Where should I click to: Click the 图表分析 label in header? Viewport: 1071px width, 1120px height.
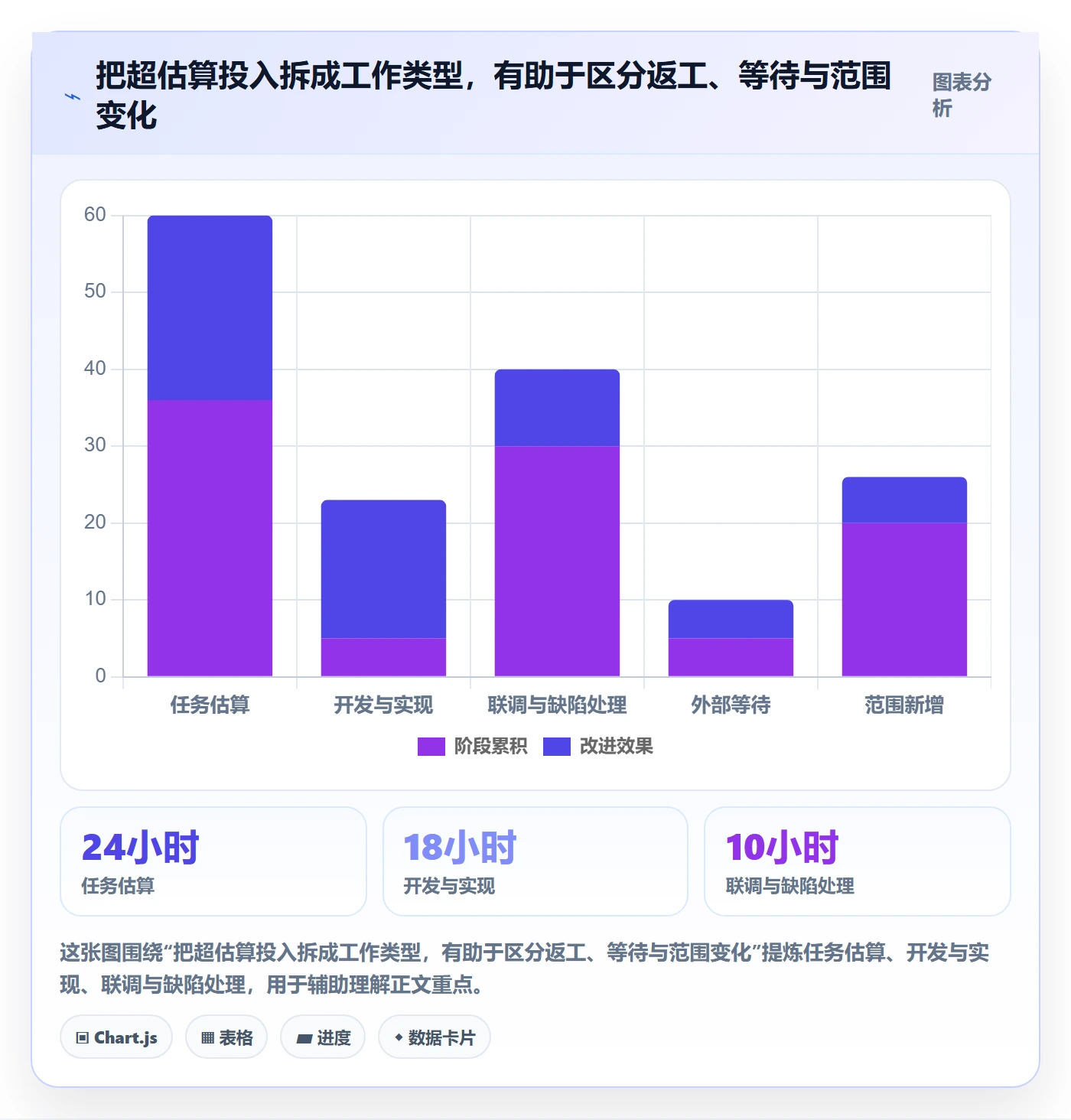(962, 95)
